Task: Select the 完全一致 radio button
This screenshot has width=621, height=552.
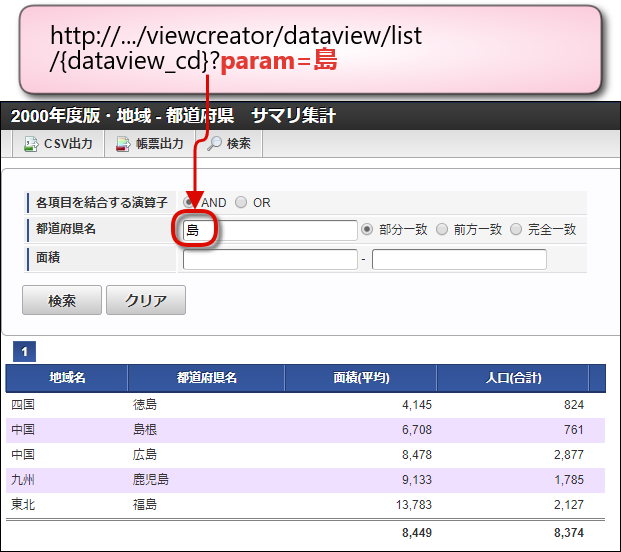Action: [516, 229]
